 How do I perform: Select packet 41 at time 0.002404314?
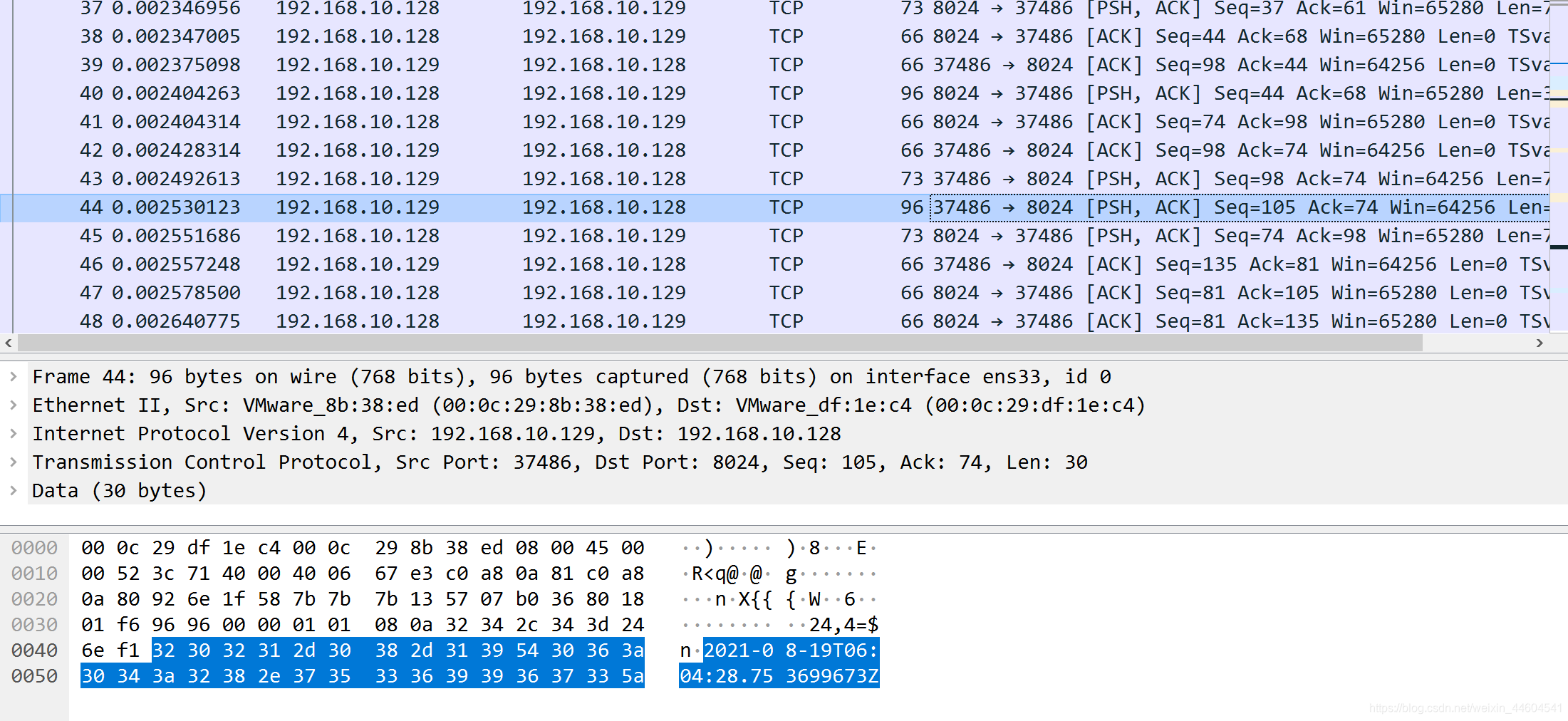pyautogui.click(x=775, y=122)
